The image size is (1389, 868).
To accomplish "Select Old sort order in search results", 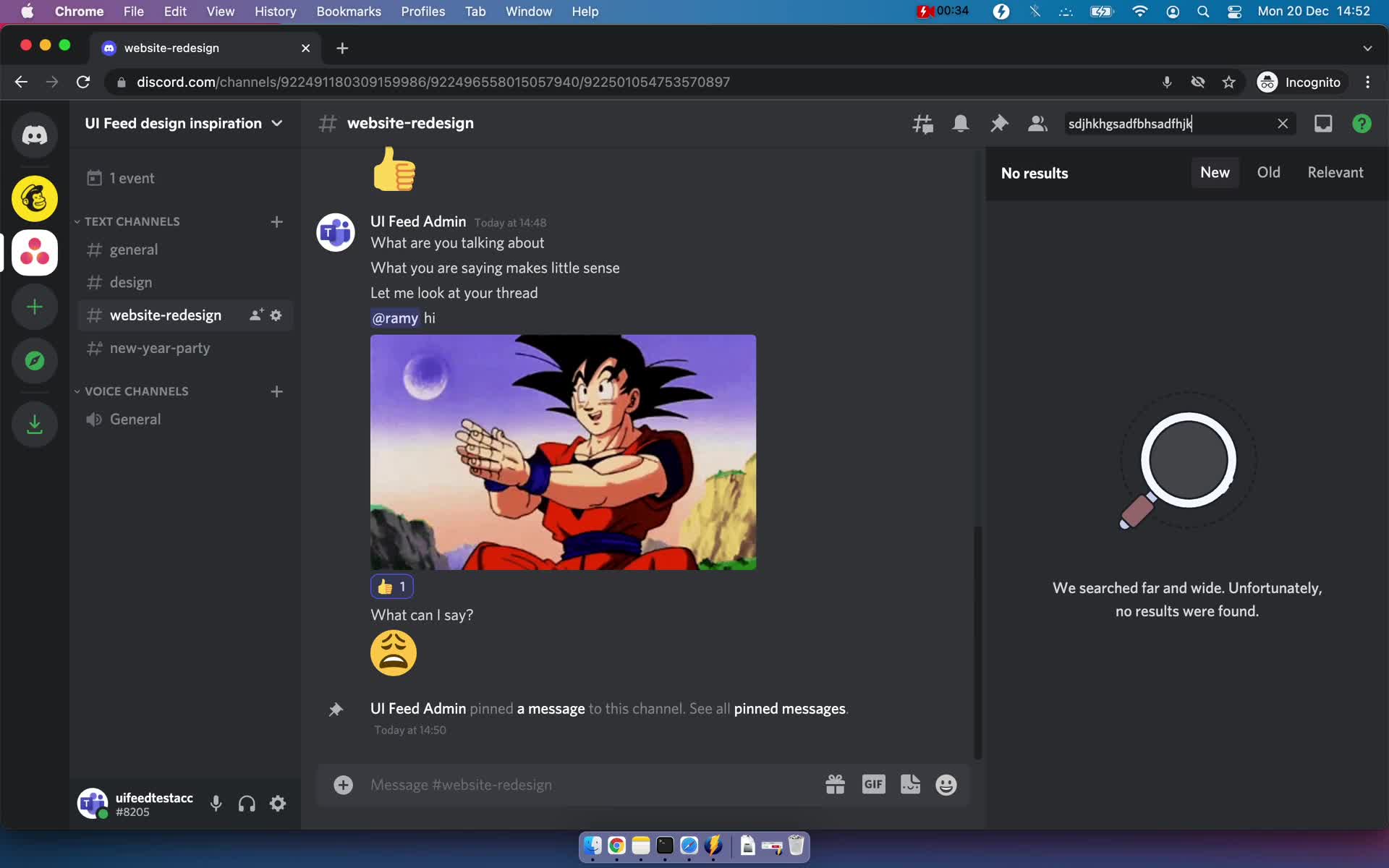I will 1268,171.
